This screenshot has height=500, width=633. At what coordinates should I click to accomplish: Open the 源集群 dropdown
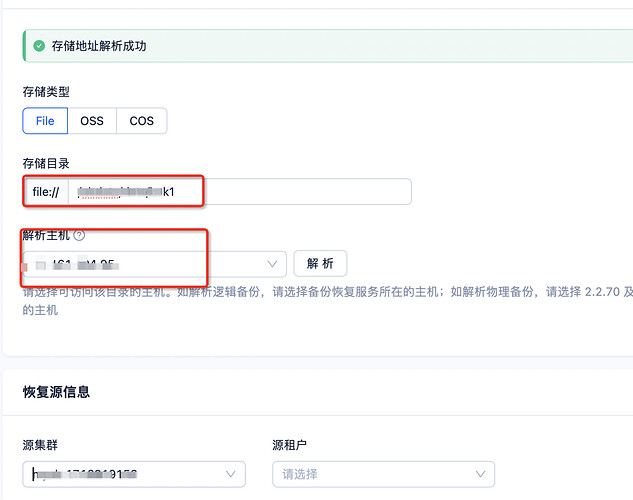pos(134,474)
